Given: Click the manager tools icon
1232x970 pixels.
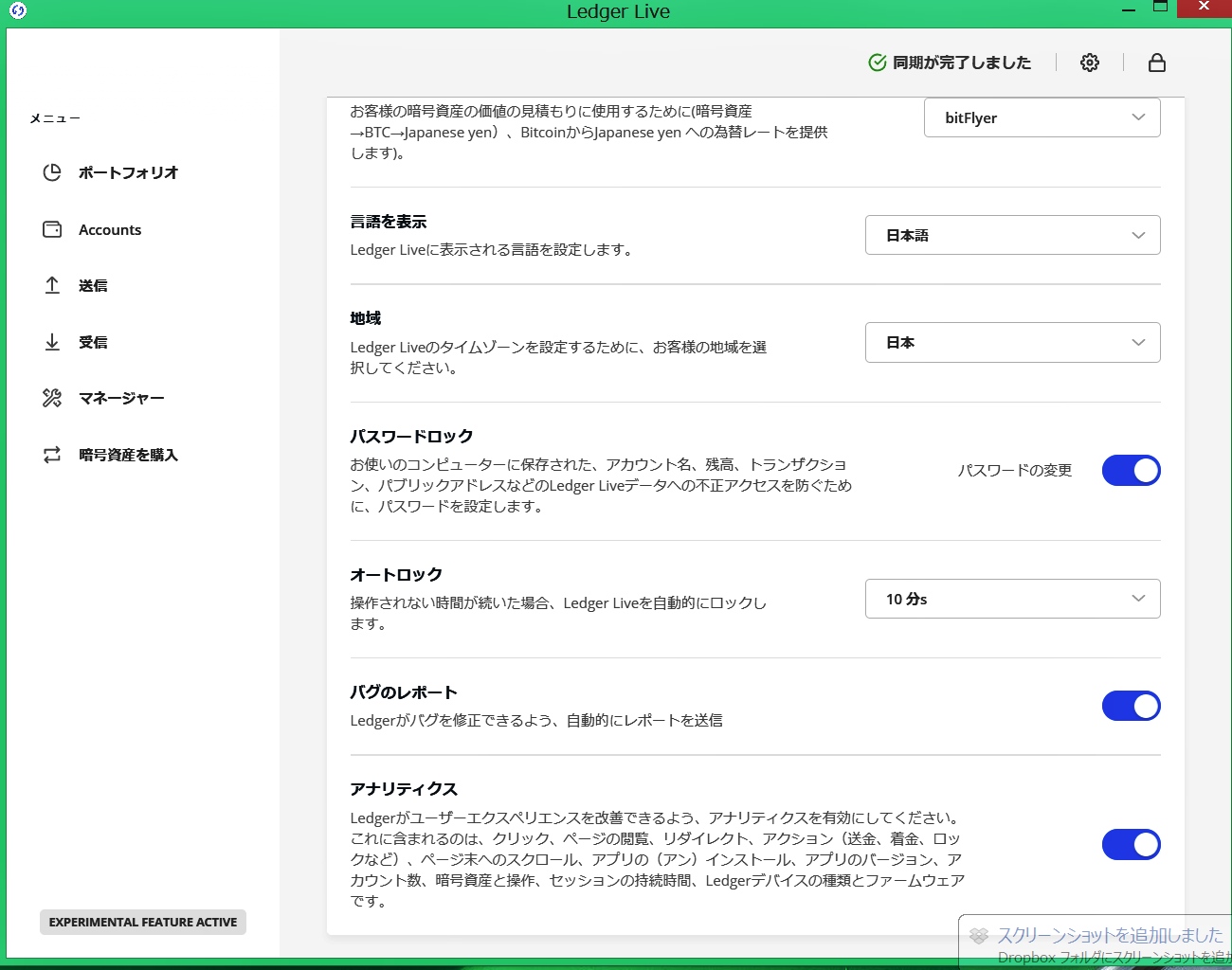Looking at the screenshot, I should tap(52, 398).
